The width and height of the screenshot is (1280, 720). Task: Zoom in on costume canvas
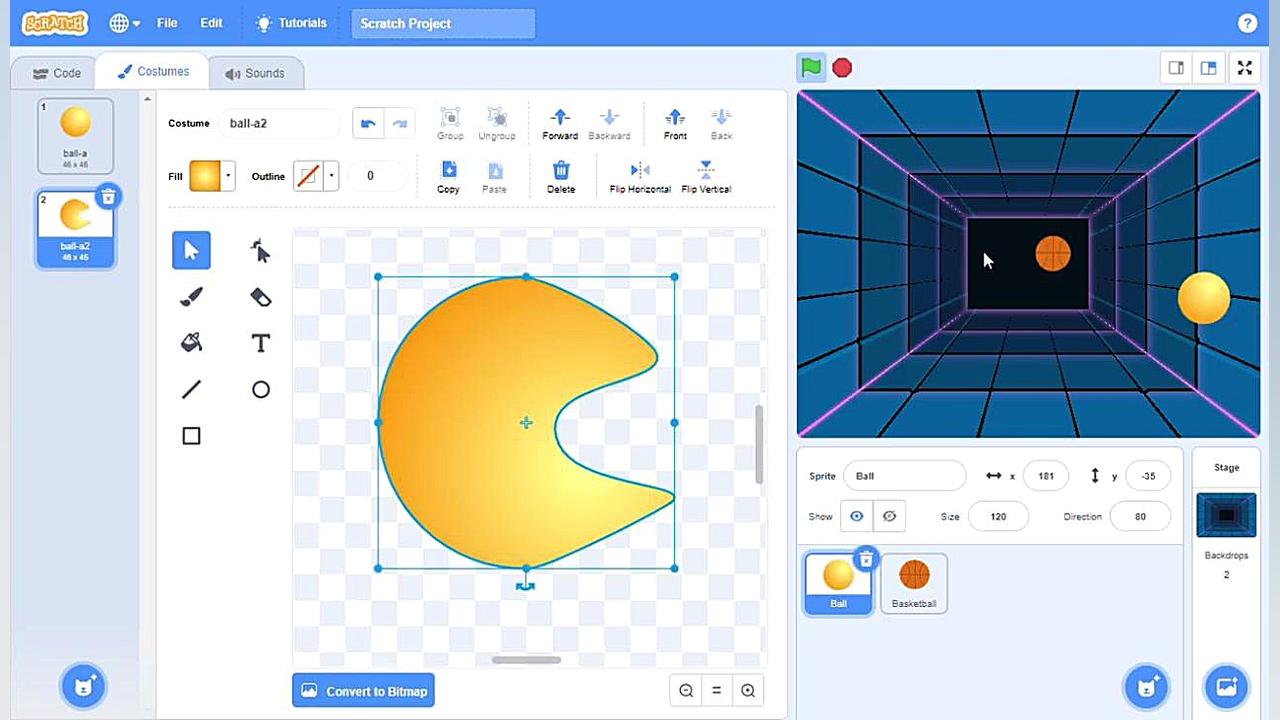748,690
